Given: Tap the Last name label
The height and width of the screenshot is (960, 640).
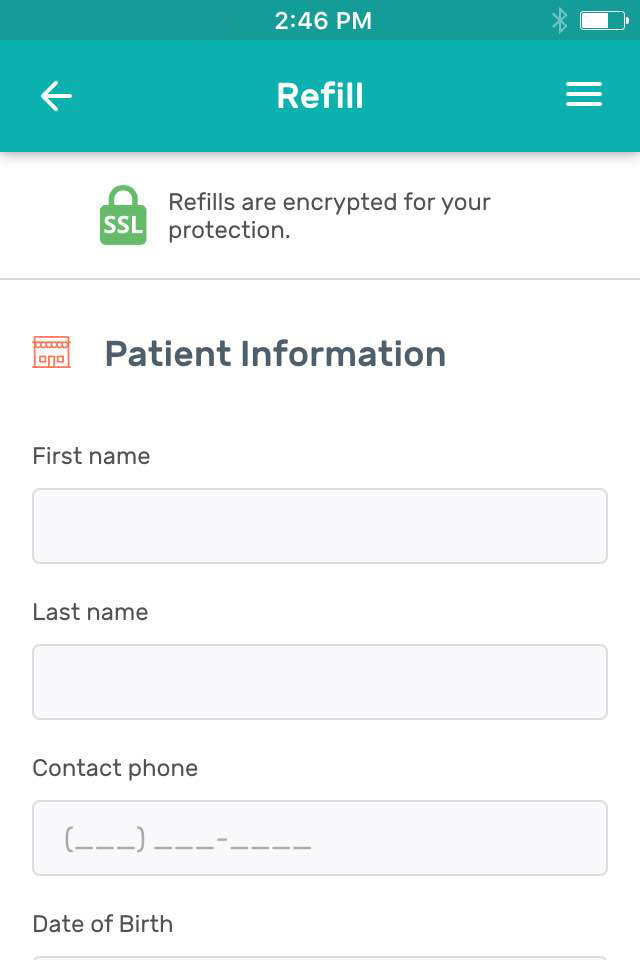Looking at the screenshot, I should pos(90,612).
